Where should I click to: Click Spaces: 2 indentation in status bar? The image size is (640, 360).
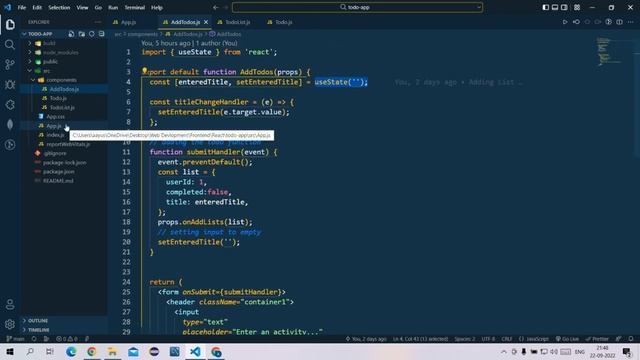coord(464,339)
